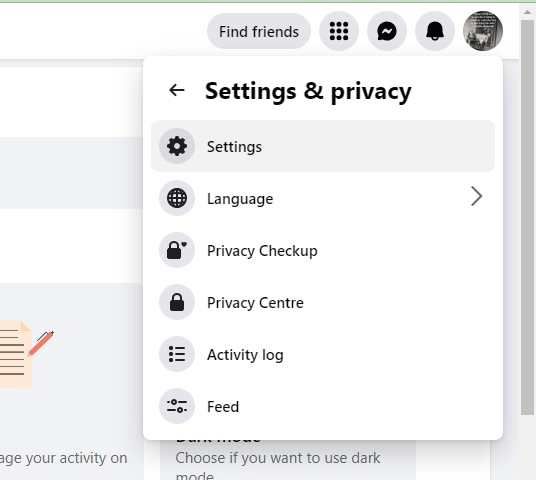
Task: Open Privacy Centre menu entry
Action: point(323,302)
